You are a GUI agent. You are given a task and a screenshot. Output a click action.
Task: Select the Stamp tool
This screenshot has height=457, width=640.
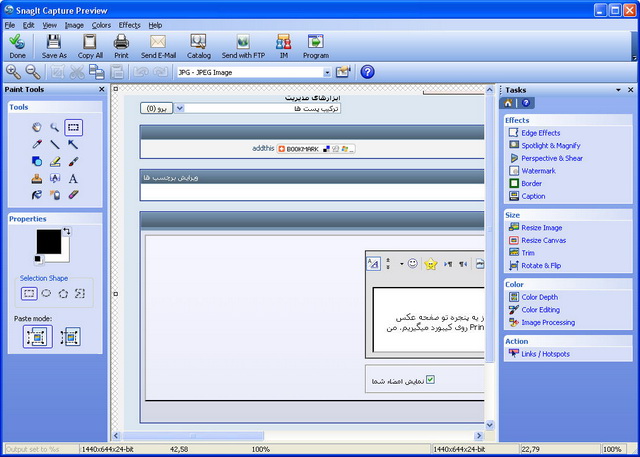pos(37,178)
